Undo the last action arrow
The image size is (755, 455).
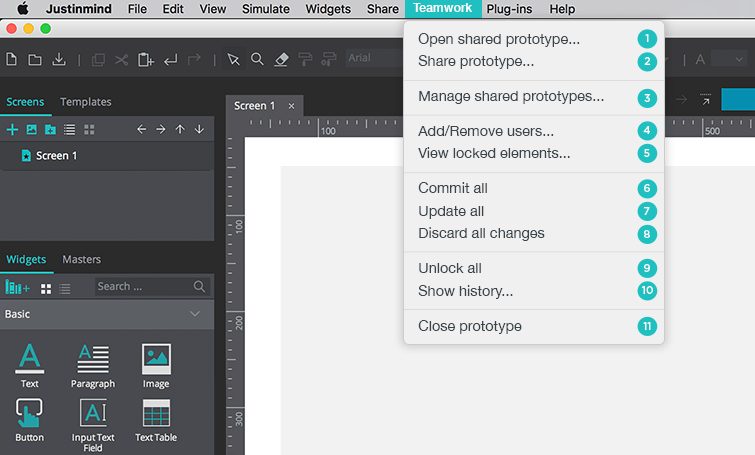(x=171, y=60)
